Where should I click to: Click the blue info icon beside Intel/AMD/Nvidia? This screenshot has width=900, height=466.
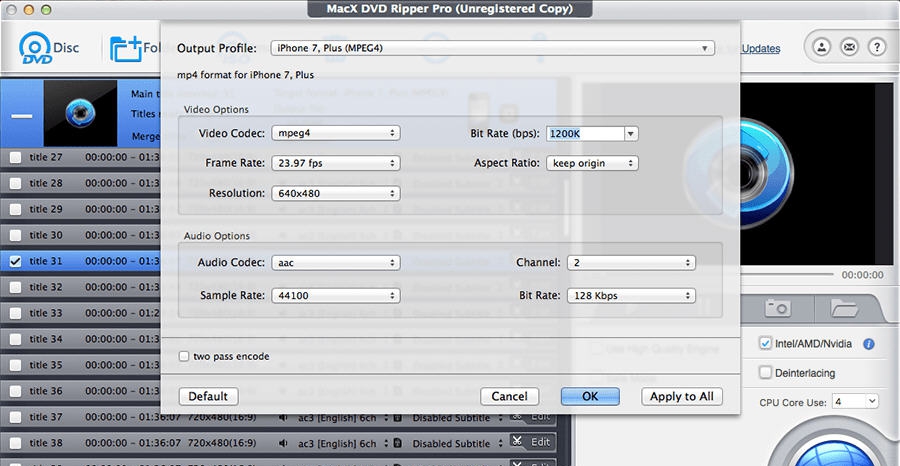(869, 344)
